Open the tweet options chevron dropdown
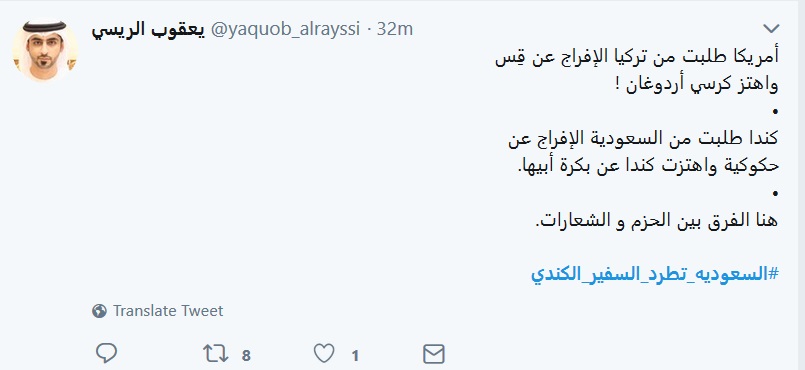 (x=771, y=28)
